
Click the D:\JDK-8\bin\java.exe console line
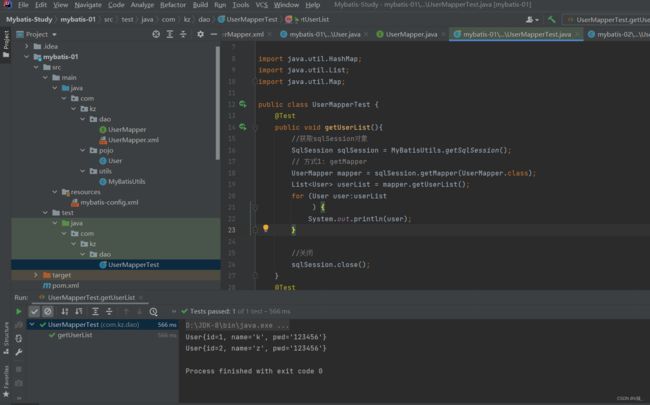coord(237,325)
